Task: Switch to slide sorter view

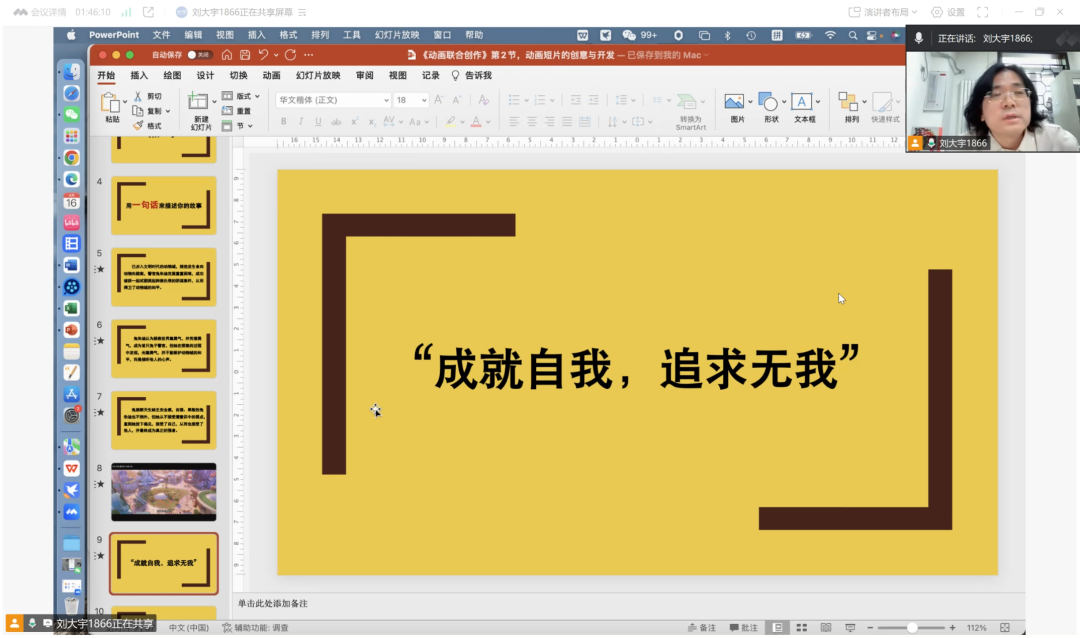Action: coord(799,627)
